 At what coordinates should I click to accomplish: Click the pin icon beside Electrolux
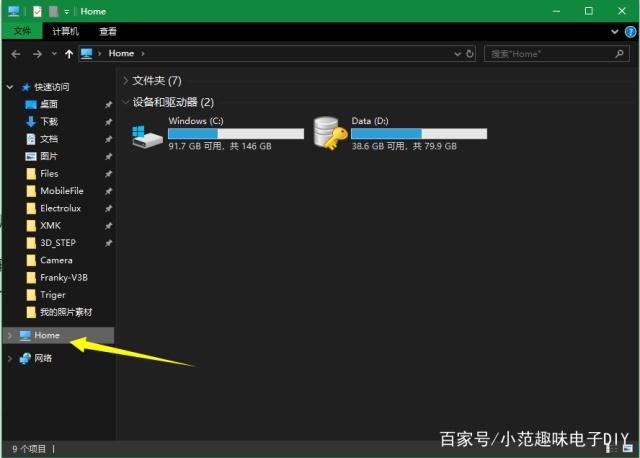108,209
